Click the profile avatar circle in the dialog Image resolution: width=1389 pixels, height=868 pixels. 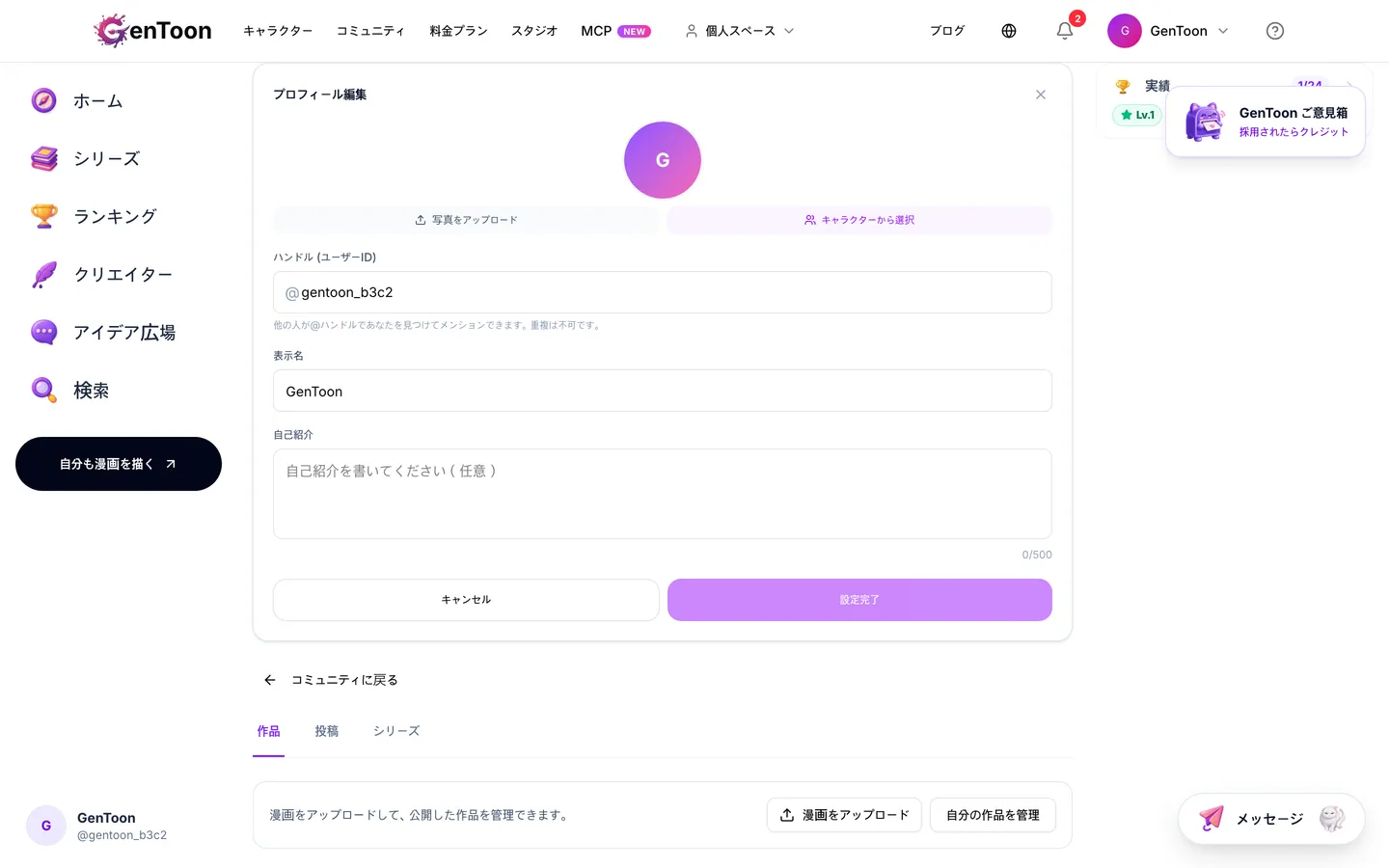tap(663, 160)
